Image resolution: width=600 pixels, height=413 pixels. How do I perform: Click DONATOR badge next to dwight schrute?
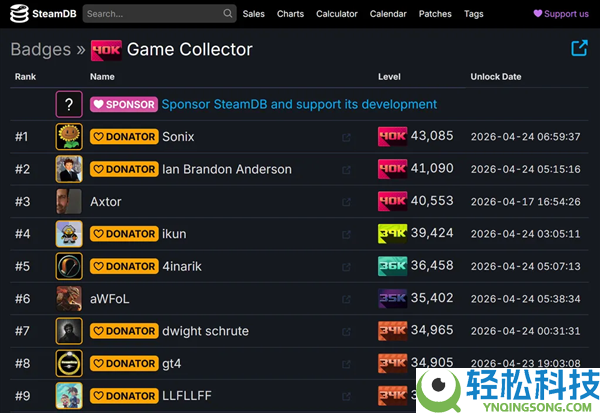124,331
